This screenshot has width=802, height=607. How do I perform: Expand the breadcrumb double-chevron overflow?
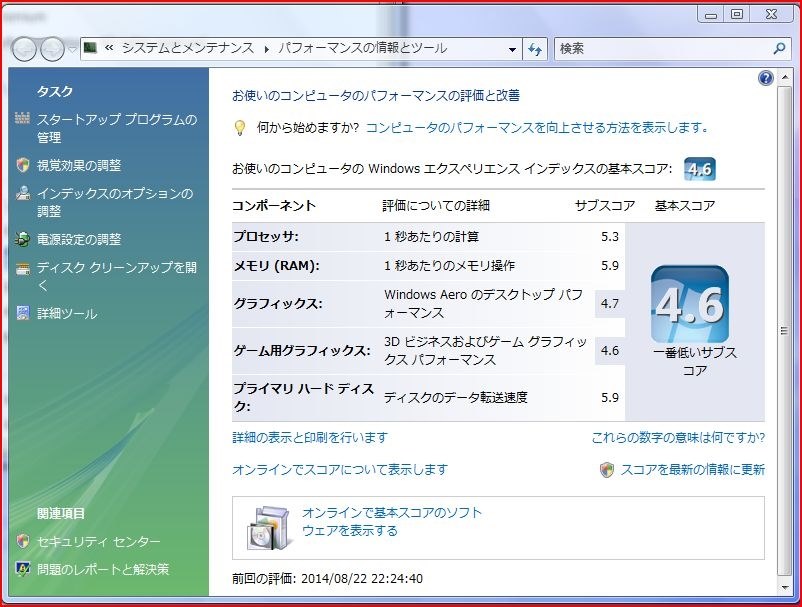pyautogui.click(x=109, y=48)
